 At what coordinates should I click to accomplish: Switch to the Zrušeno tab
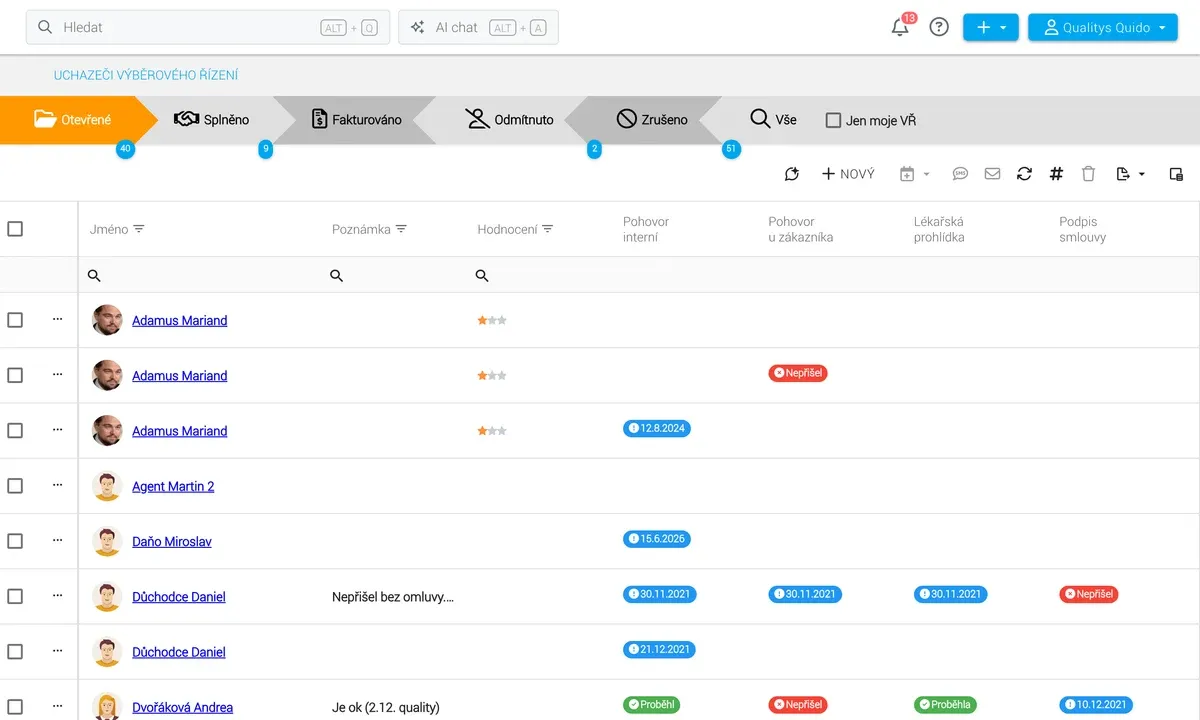[652, 120]
